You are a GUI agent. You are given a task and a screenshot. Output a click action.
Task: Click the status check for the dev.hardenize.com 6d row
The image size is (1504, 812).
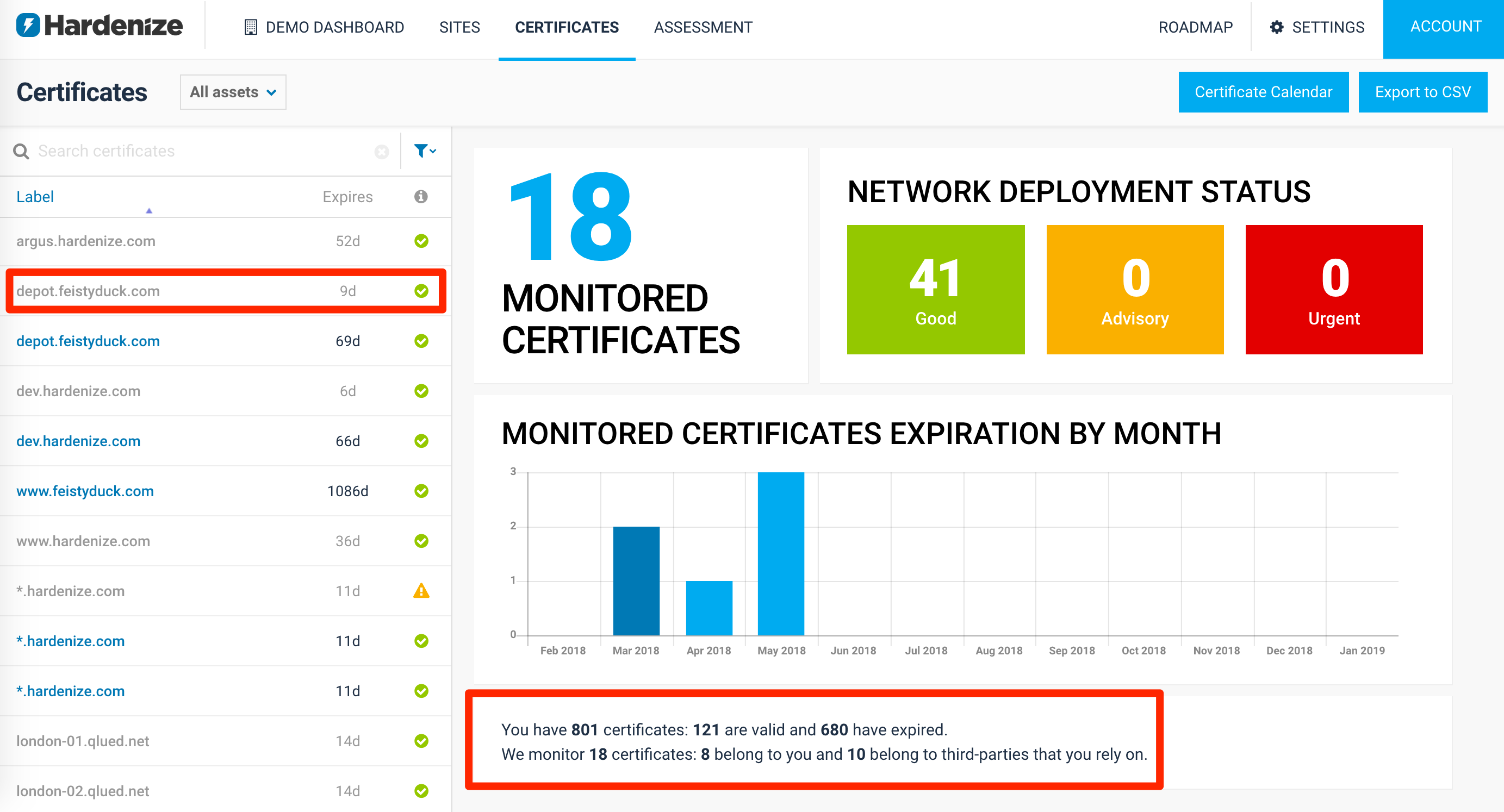pos(421,391)
